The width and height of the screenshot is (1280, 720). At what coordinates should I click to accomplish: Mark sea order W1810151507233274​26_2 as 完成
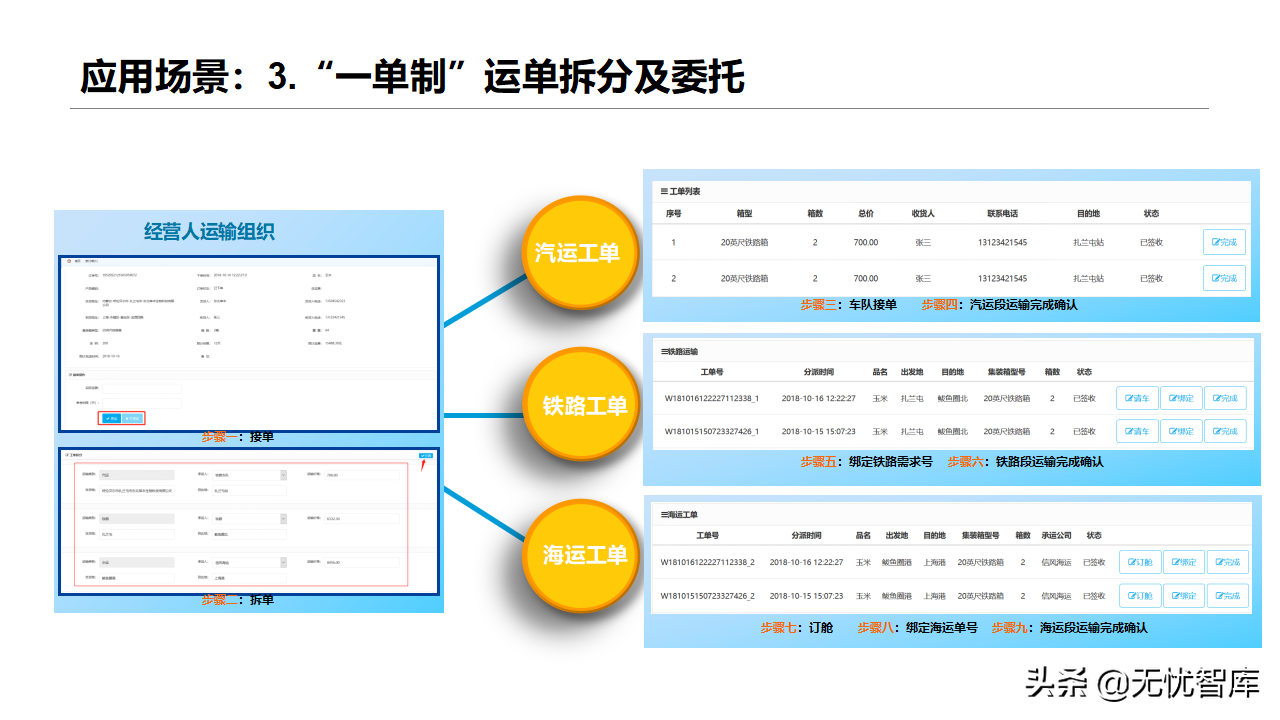(x=1228, y=596)
